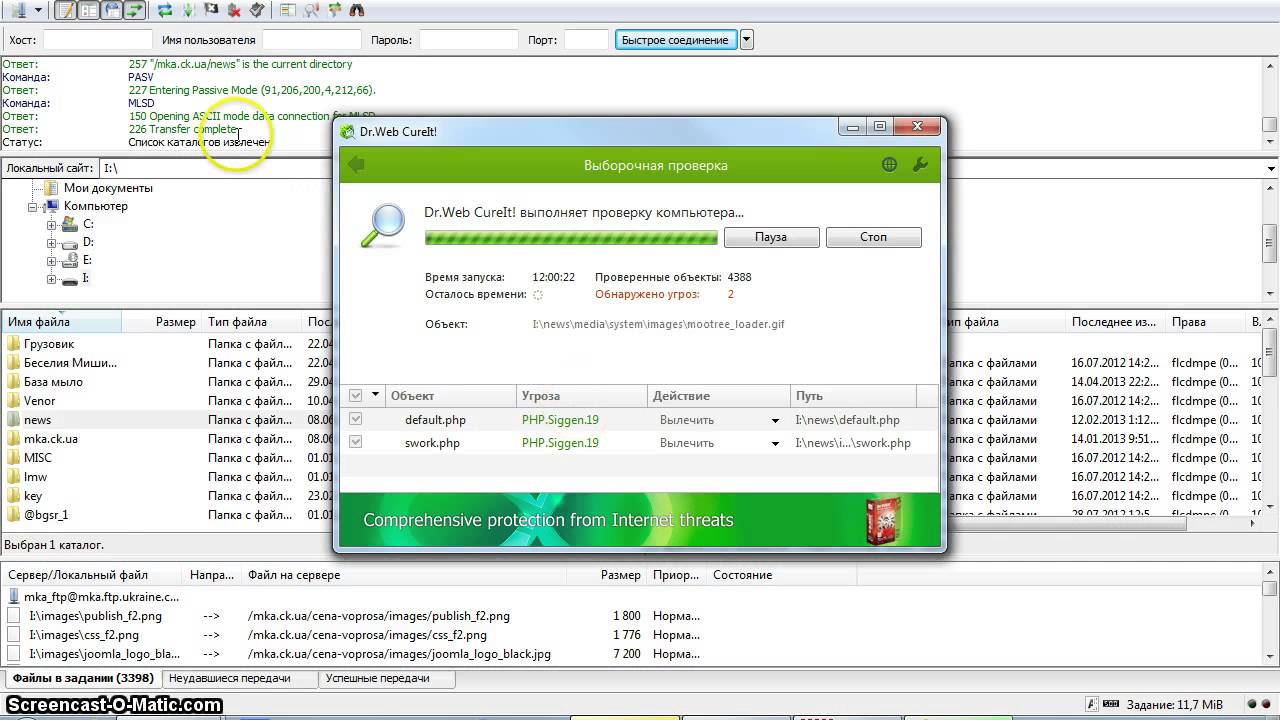Toggle the transfer queue display icon

(x=134, y=10)
